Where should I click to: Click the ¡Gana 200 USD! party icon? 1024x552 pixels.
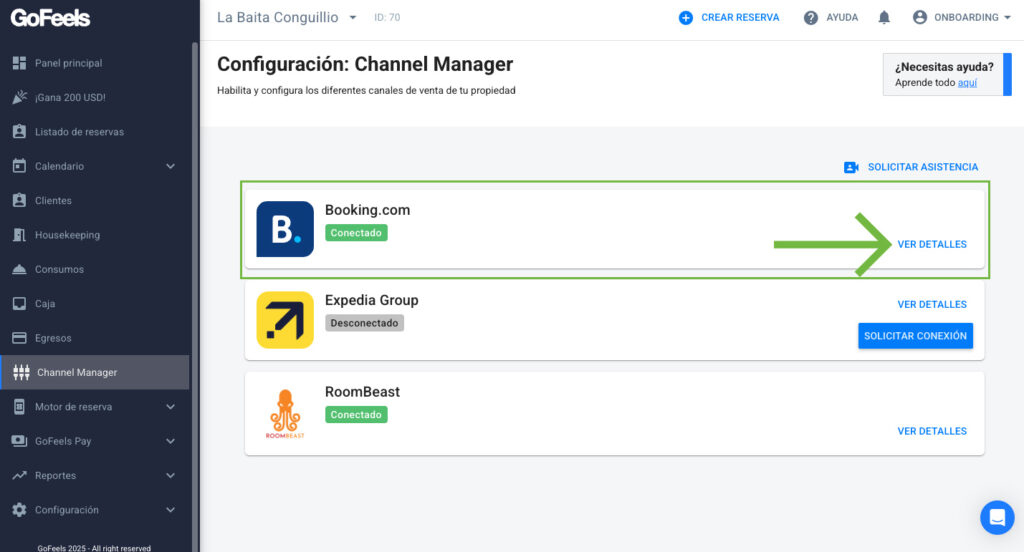click(x=20, y=97)
